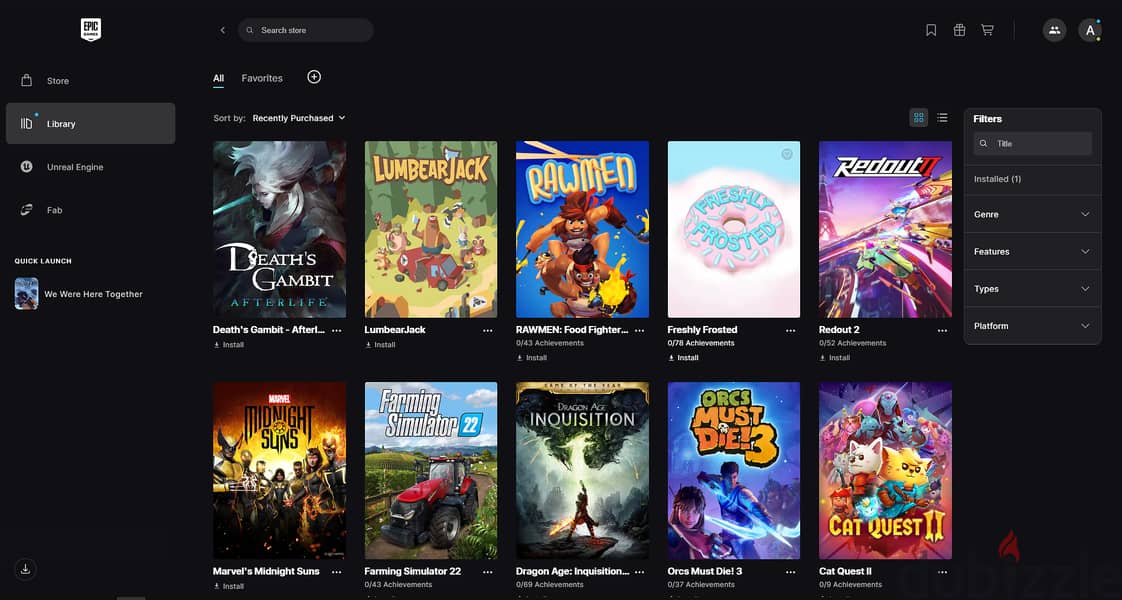Open Library in the sidebar
Screen dimensions: 1122x600
[x=90, y=124]
